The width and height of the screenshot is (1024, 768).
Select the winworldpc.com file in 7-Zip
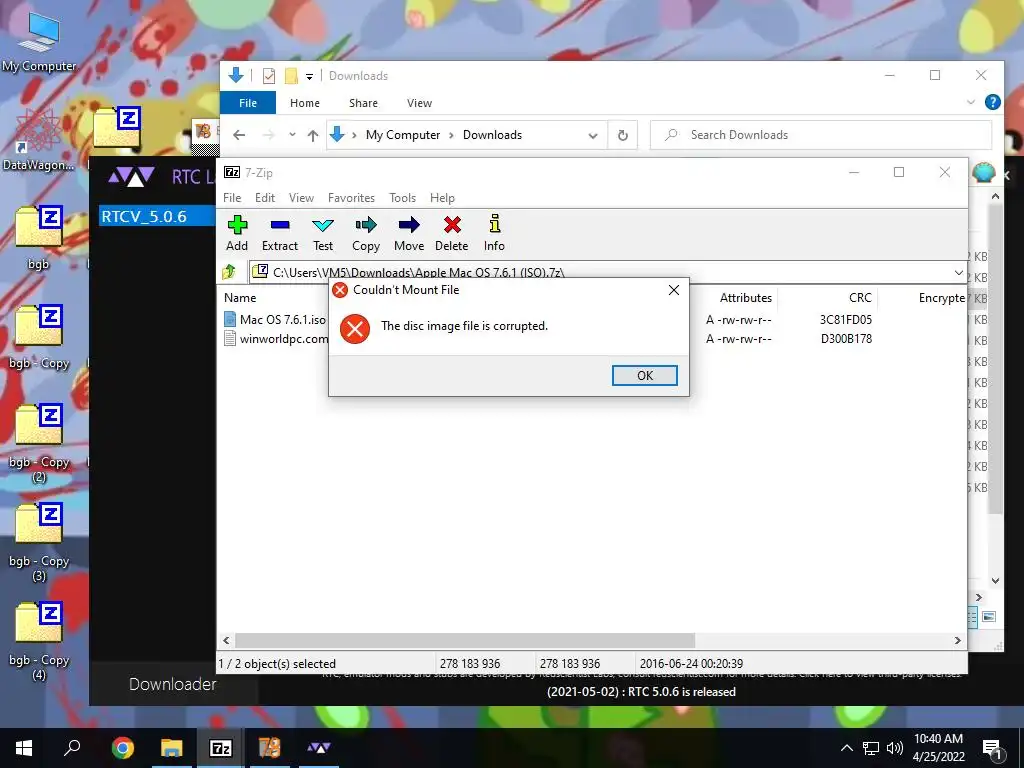tap(276, 338)
